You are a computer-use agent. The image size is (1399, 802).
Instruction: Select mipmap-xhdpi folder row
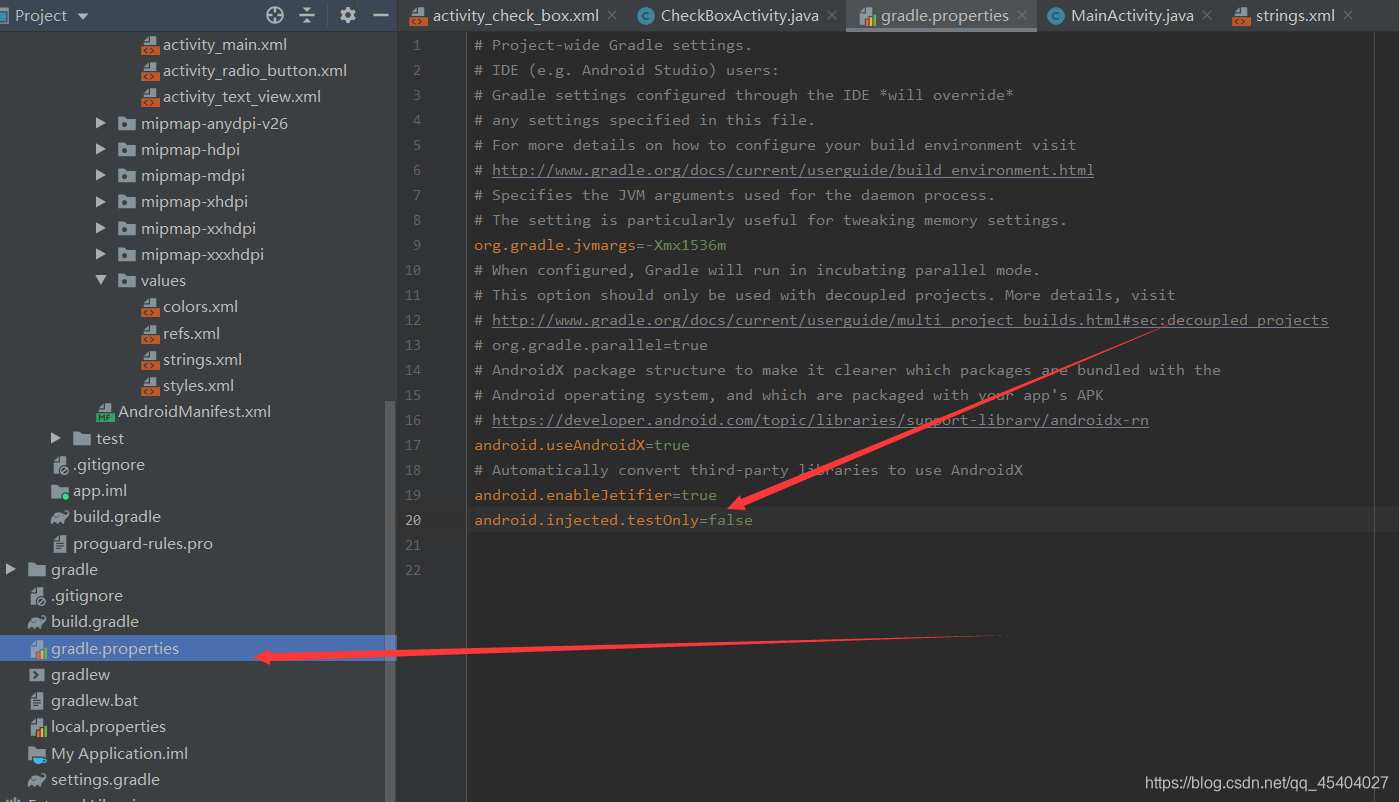tap(194, 201)
